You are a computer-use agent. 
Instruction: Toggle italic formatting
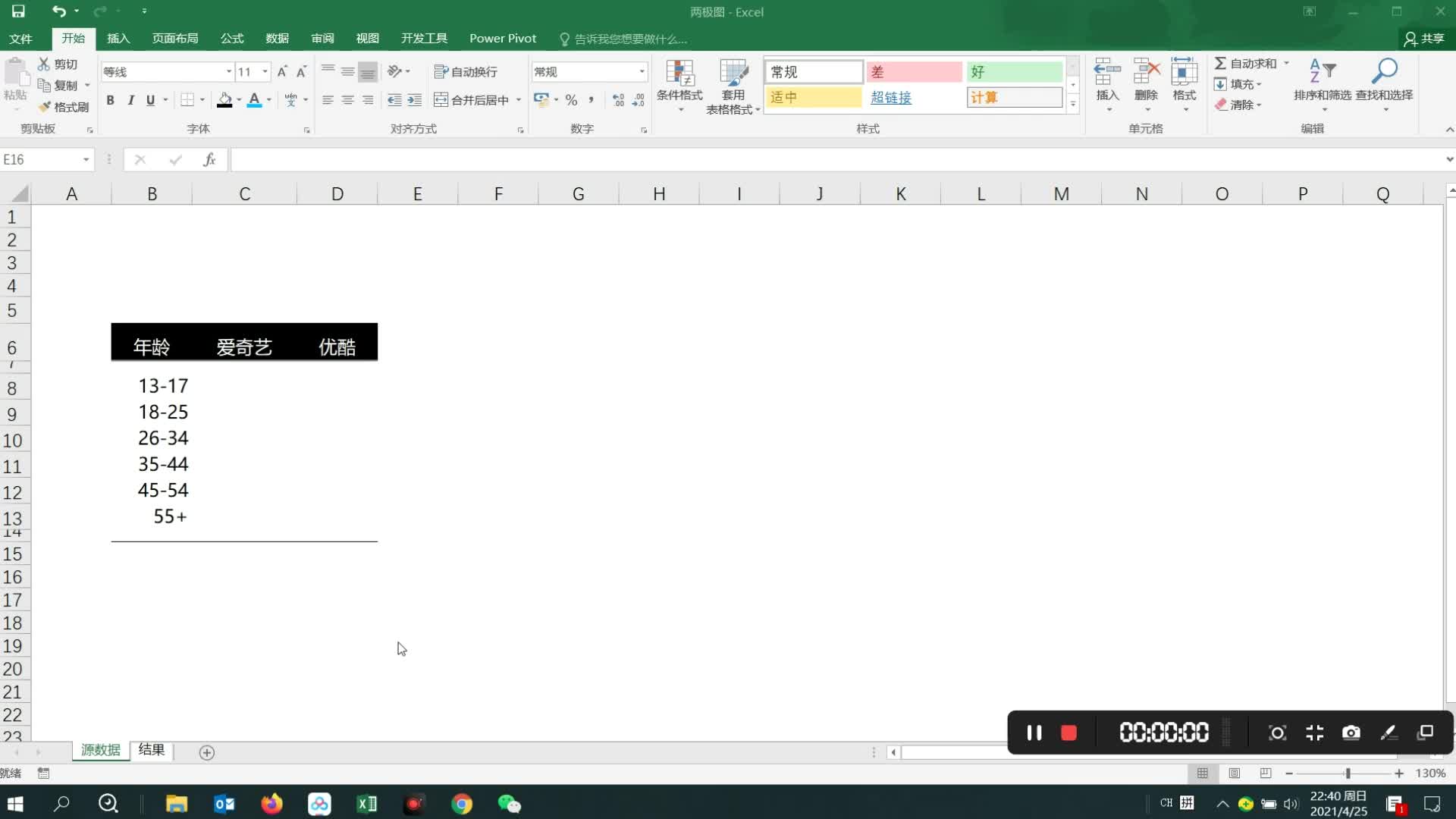click(x=130, y=99)
